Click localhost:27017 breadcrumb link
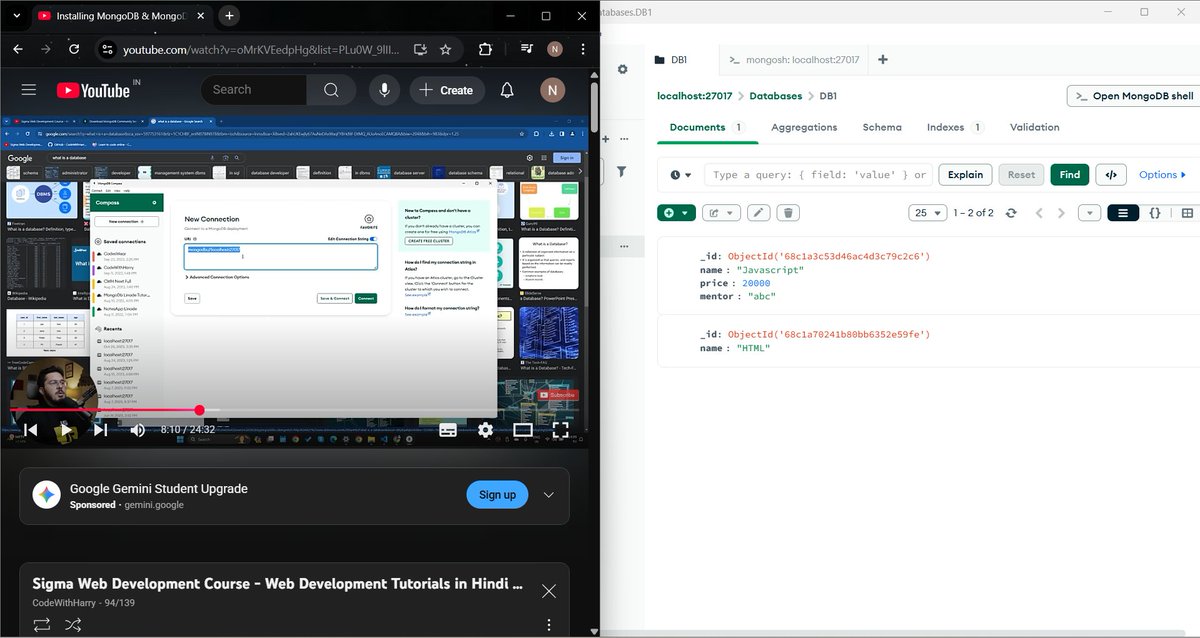Image resolution: width=1200 pixels, height=638 pixels. (694, 96)
